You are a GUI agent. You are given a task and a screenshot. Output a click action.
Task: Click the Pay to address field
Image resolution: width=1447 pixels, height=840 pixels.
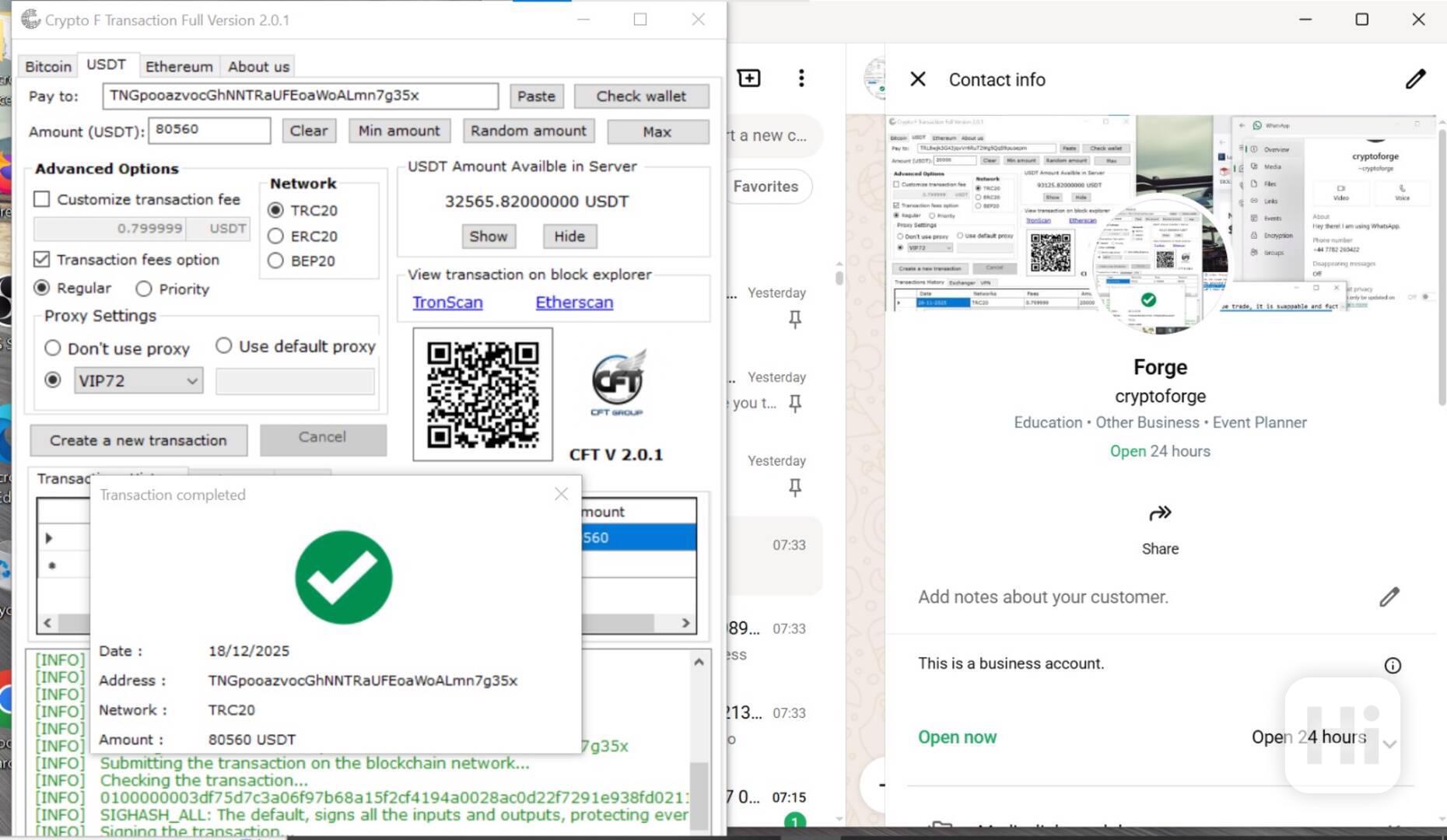pyautogui.click(x=300, y=96)
